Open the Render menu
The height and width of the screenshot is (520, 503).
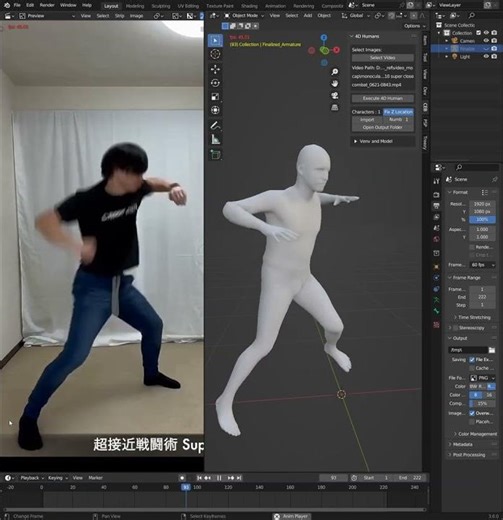(47, 5)
